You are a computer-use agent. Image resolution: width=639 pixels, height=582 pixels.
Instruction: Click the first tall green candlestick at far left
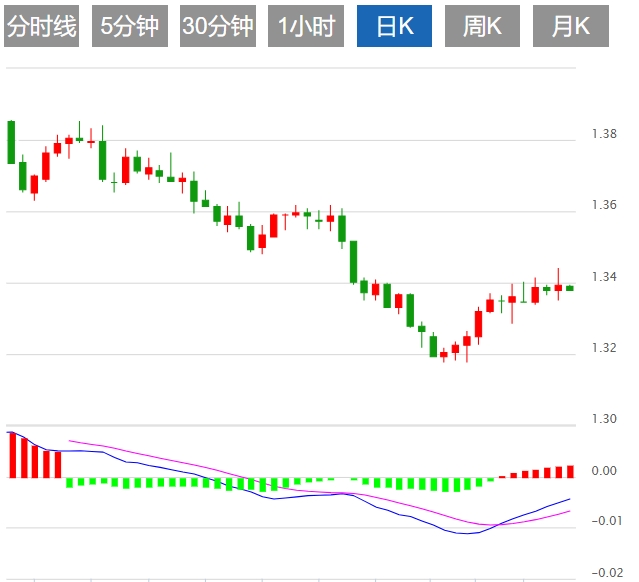point(11,142)
